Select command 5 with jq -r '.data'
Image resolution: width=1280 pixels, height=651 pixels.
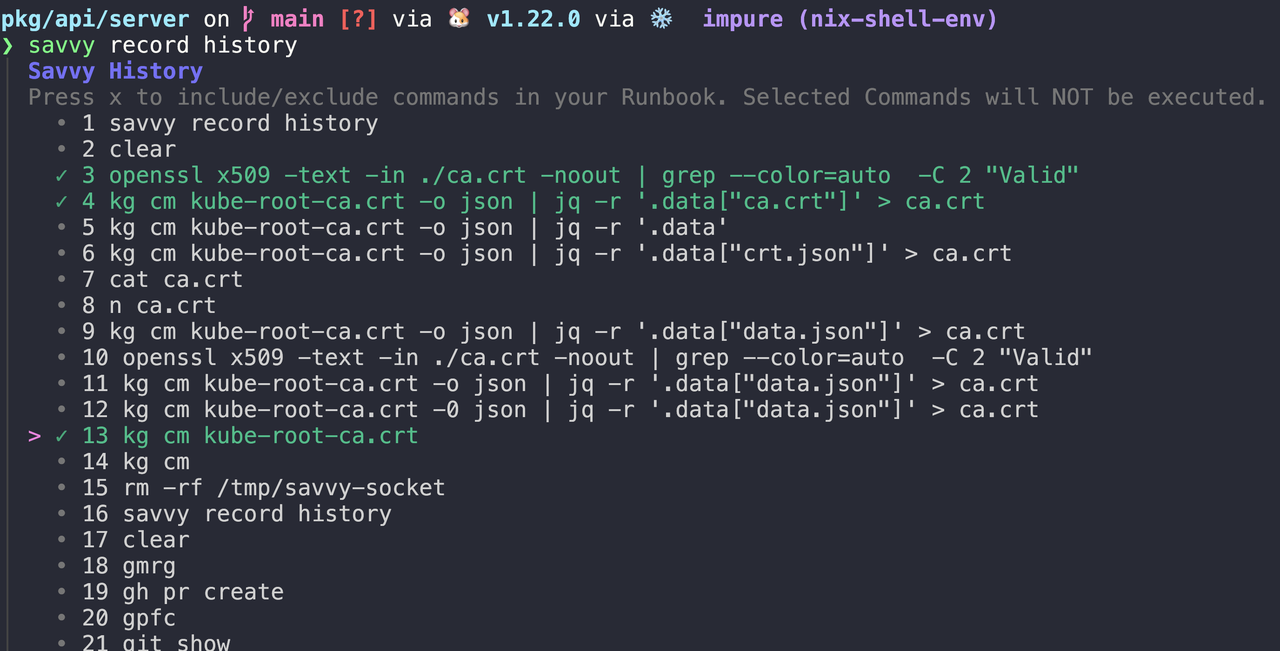[405, 227]
